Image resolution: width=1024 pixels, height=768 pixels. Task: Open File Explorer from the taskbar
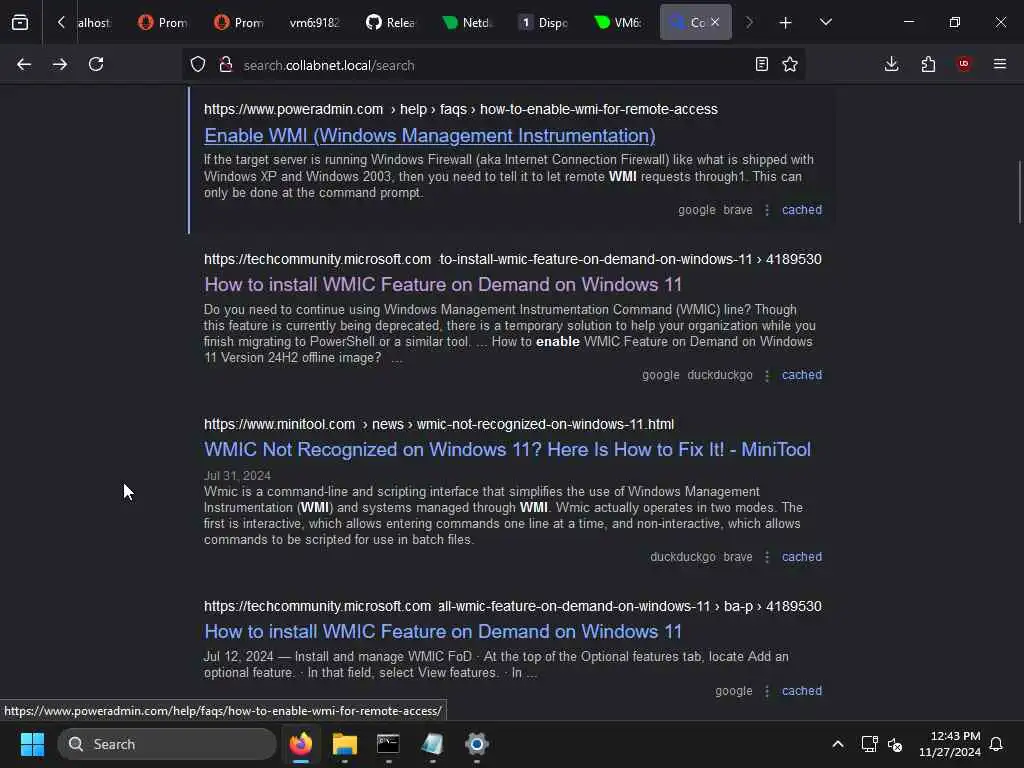click(x=345, y=744)
